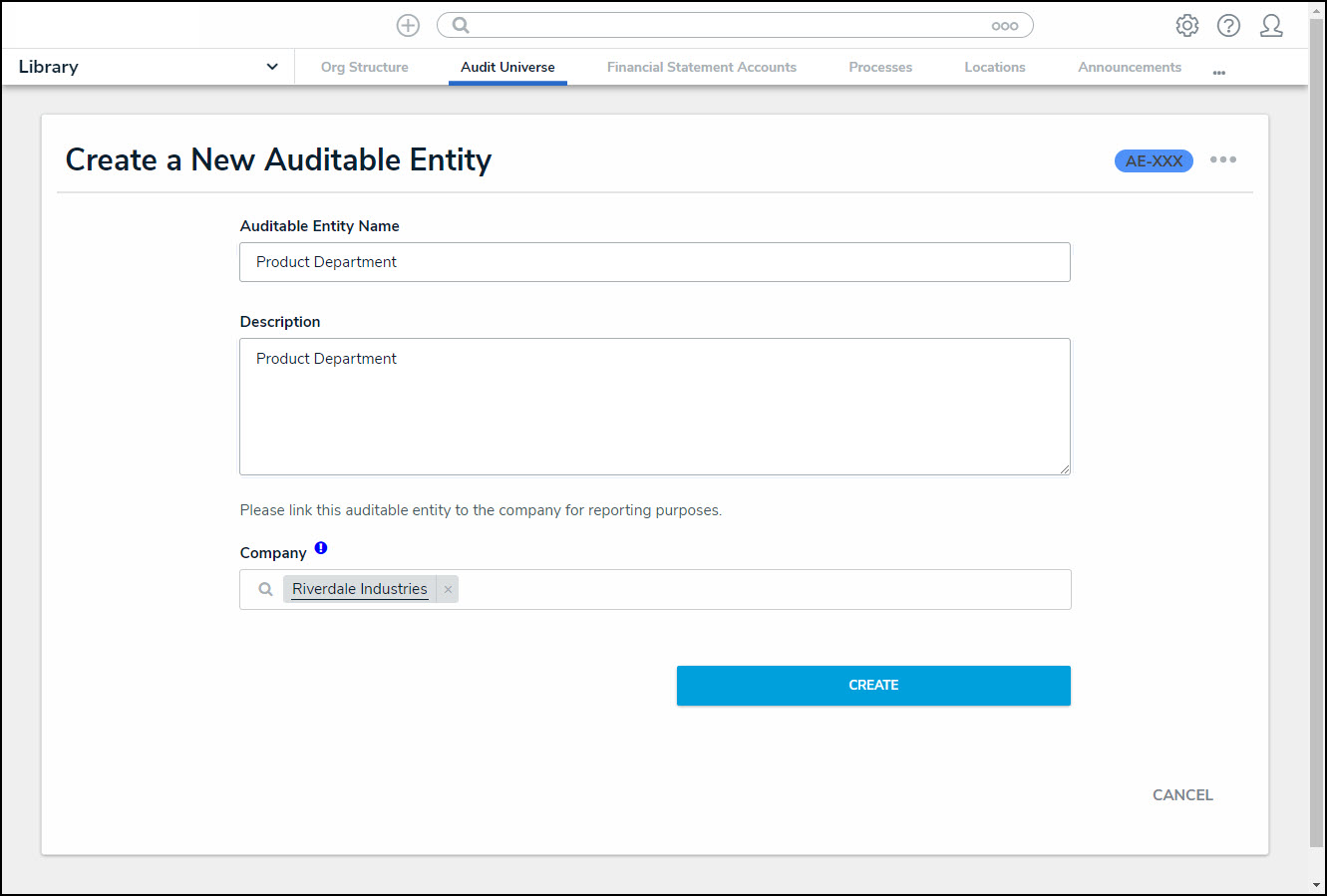The image size is (1327, 896).
Task: Open the settings gear icon
Action: tap(1186, 26)
